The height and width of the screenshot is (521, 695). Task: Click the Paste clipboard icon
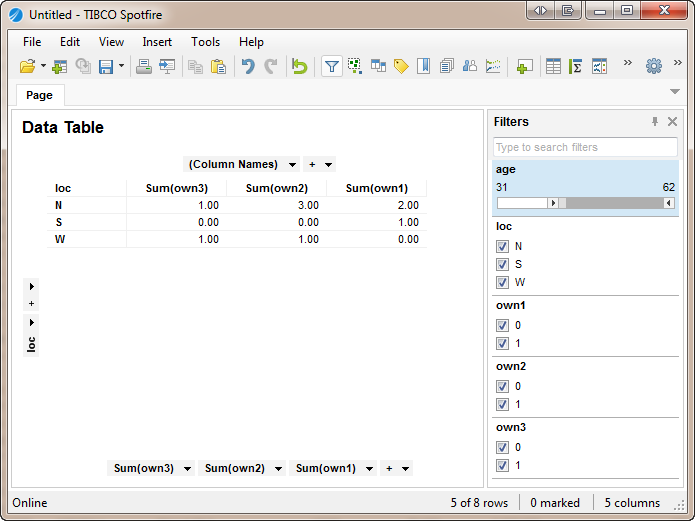[x=218, y=66]
